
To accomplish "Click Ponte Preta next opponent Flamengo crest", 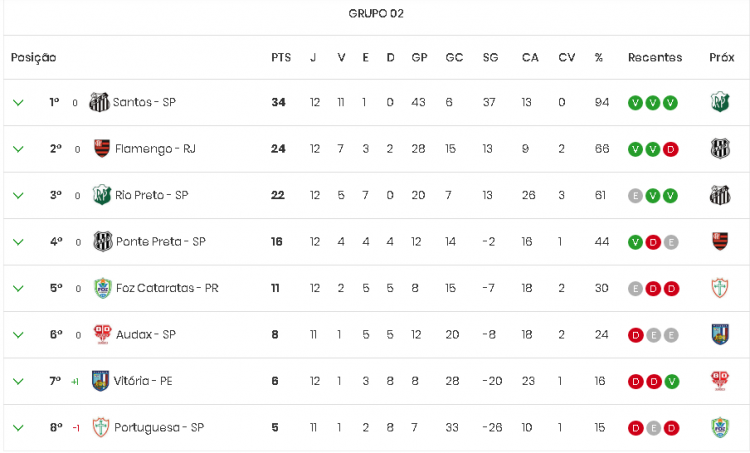I will [720, 241].
